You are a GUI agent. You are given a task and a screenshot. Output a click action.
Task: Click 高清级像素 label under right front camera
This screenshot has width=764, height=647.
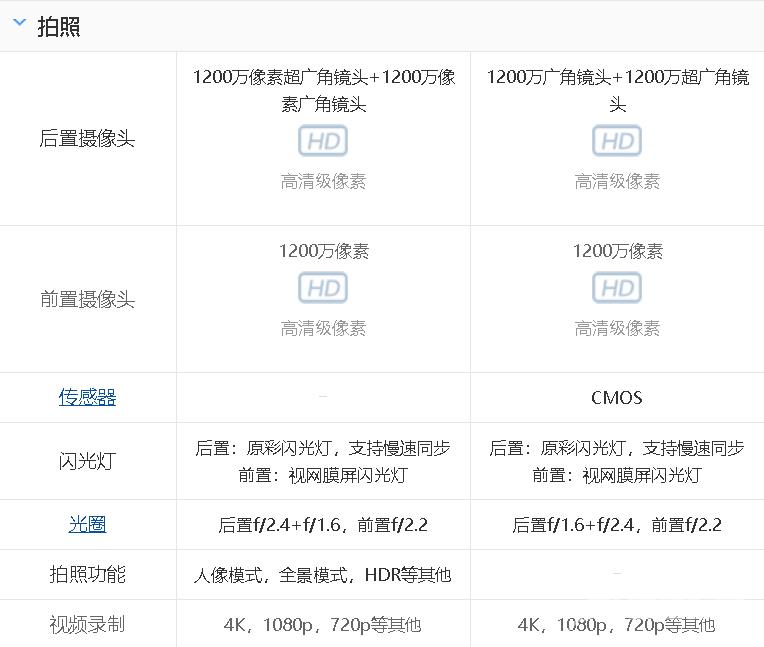tap(617, 328)
